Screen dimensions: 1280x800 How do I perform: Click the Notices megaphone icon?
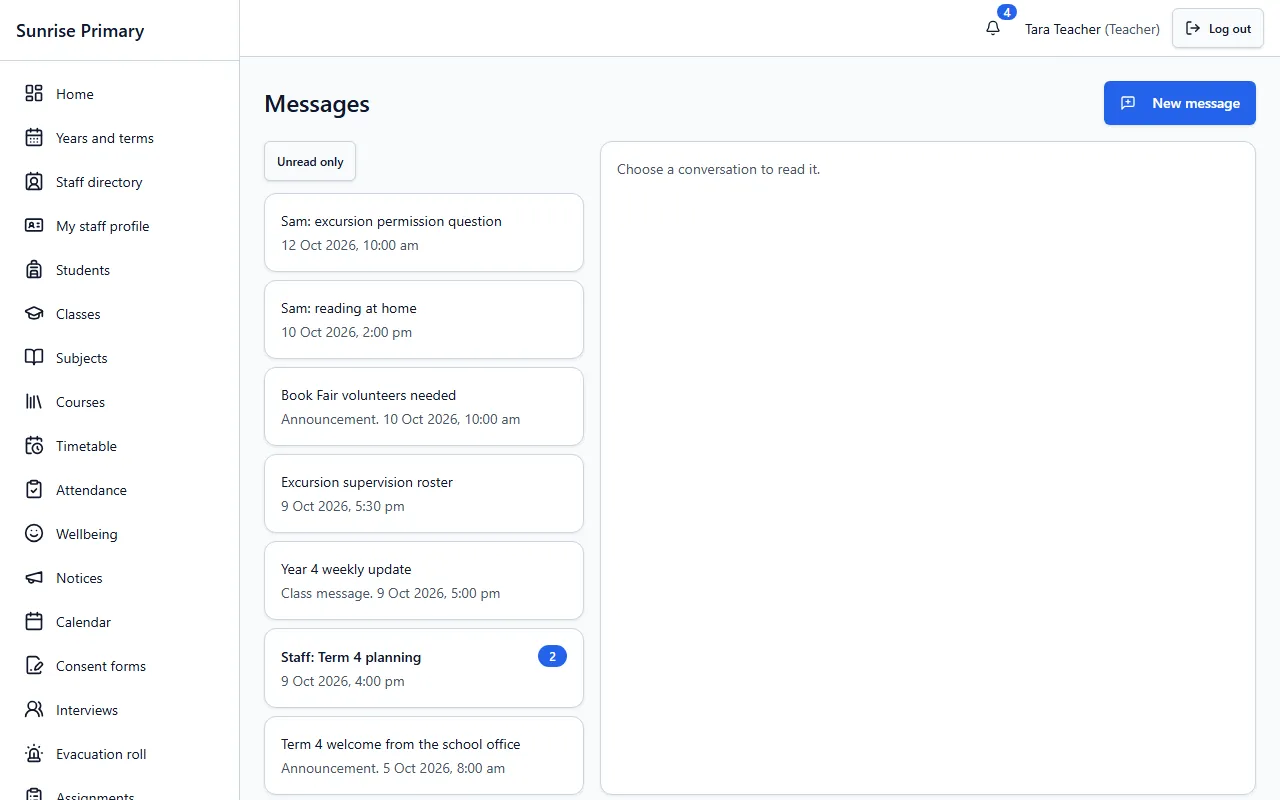(x=34, y=578)
